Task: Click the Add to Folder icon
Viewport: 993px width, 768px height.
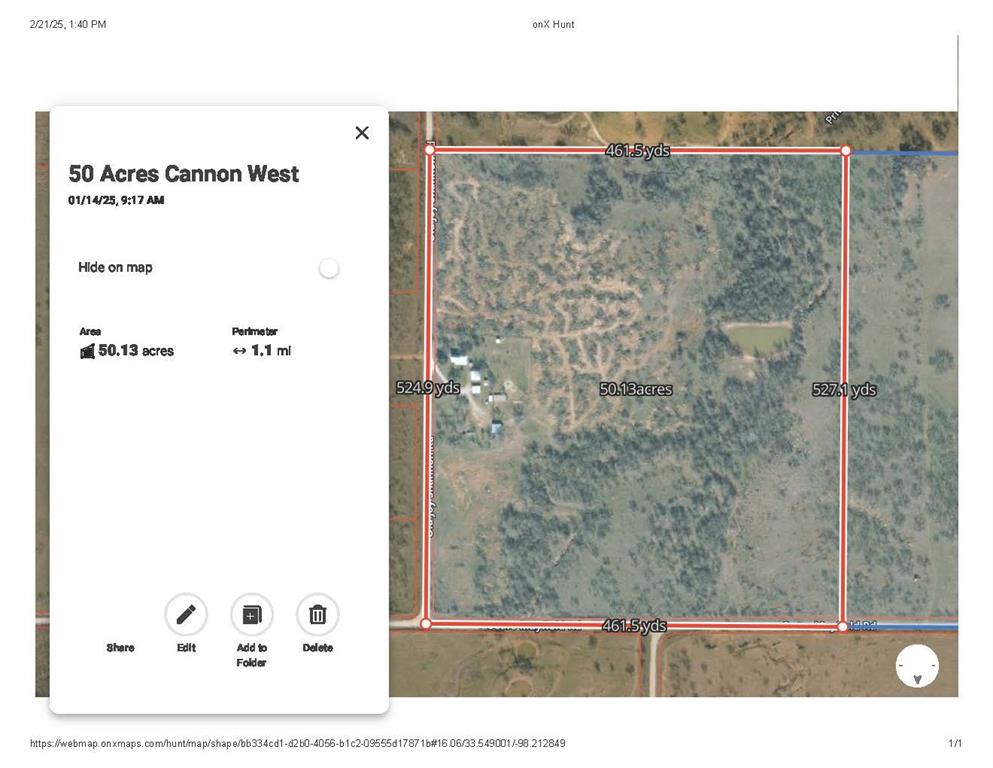Action: [251, 614]
